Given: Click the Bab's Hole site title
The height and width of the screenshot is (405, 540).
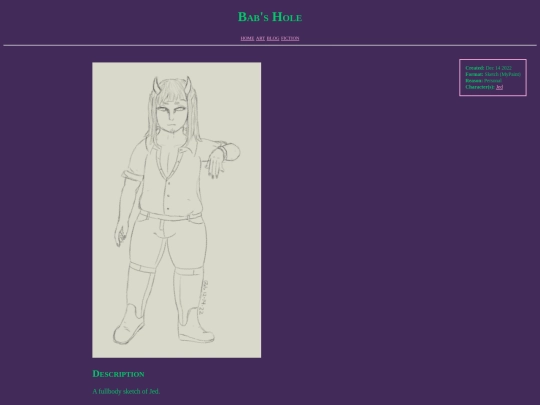Looking at the screenshot, I should pyautogui.click(x=270, y=17).
